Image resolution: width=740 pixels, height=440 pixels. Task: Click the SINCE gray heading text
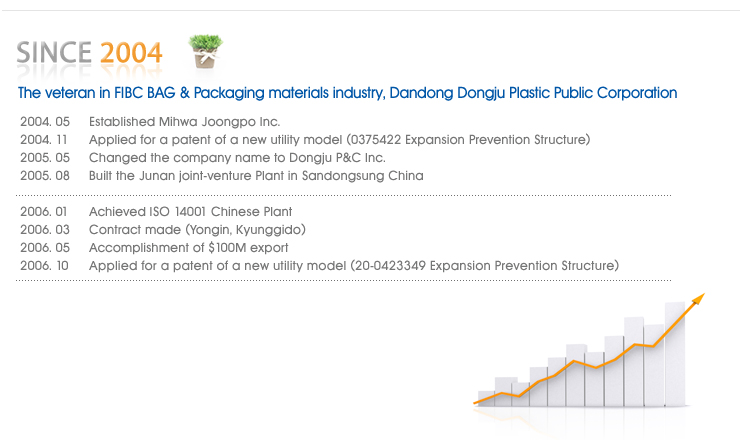(54, 52)
